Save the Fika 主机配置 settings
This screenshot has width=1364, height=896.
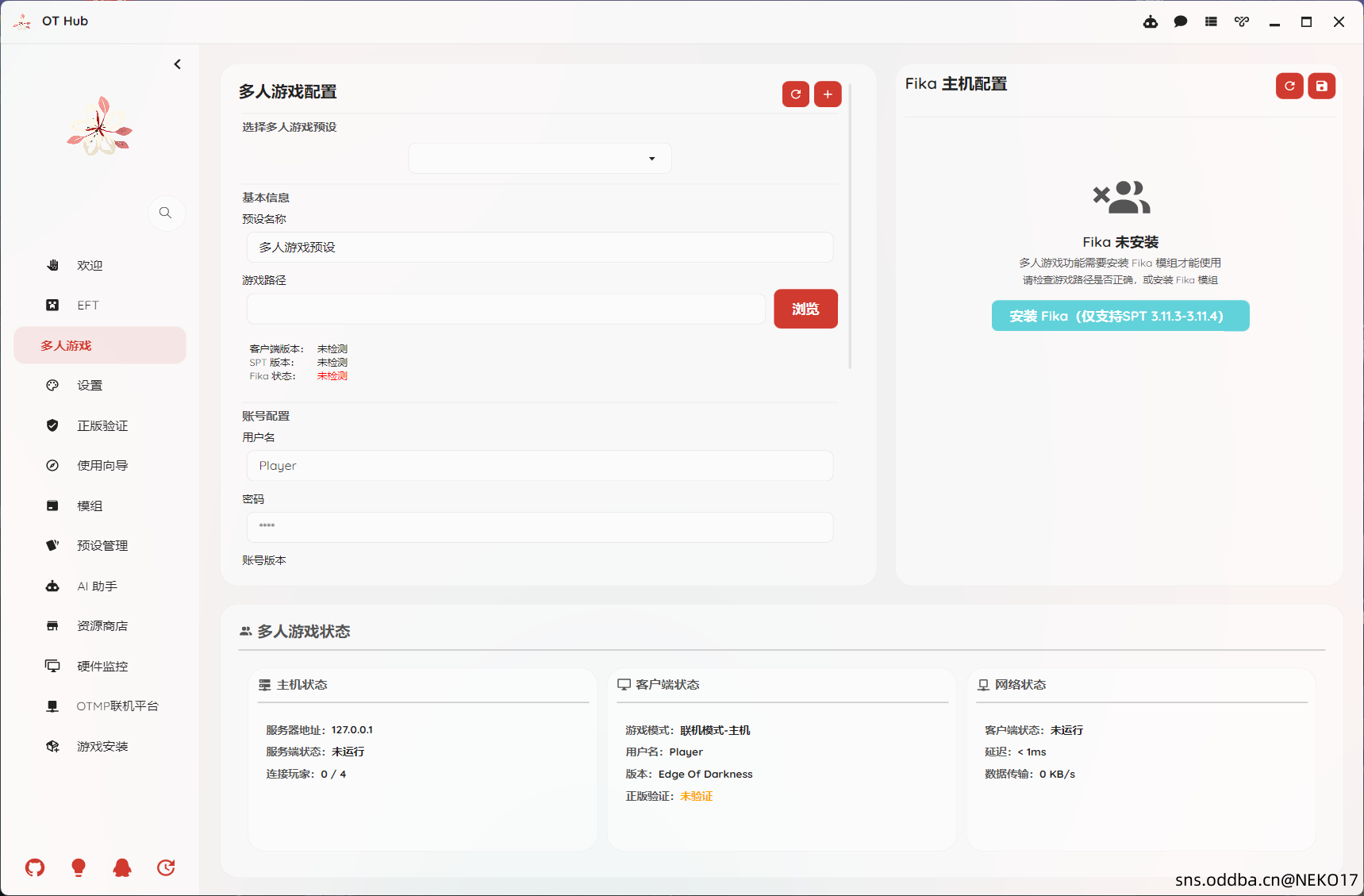tap(1321, 86)
